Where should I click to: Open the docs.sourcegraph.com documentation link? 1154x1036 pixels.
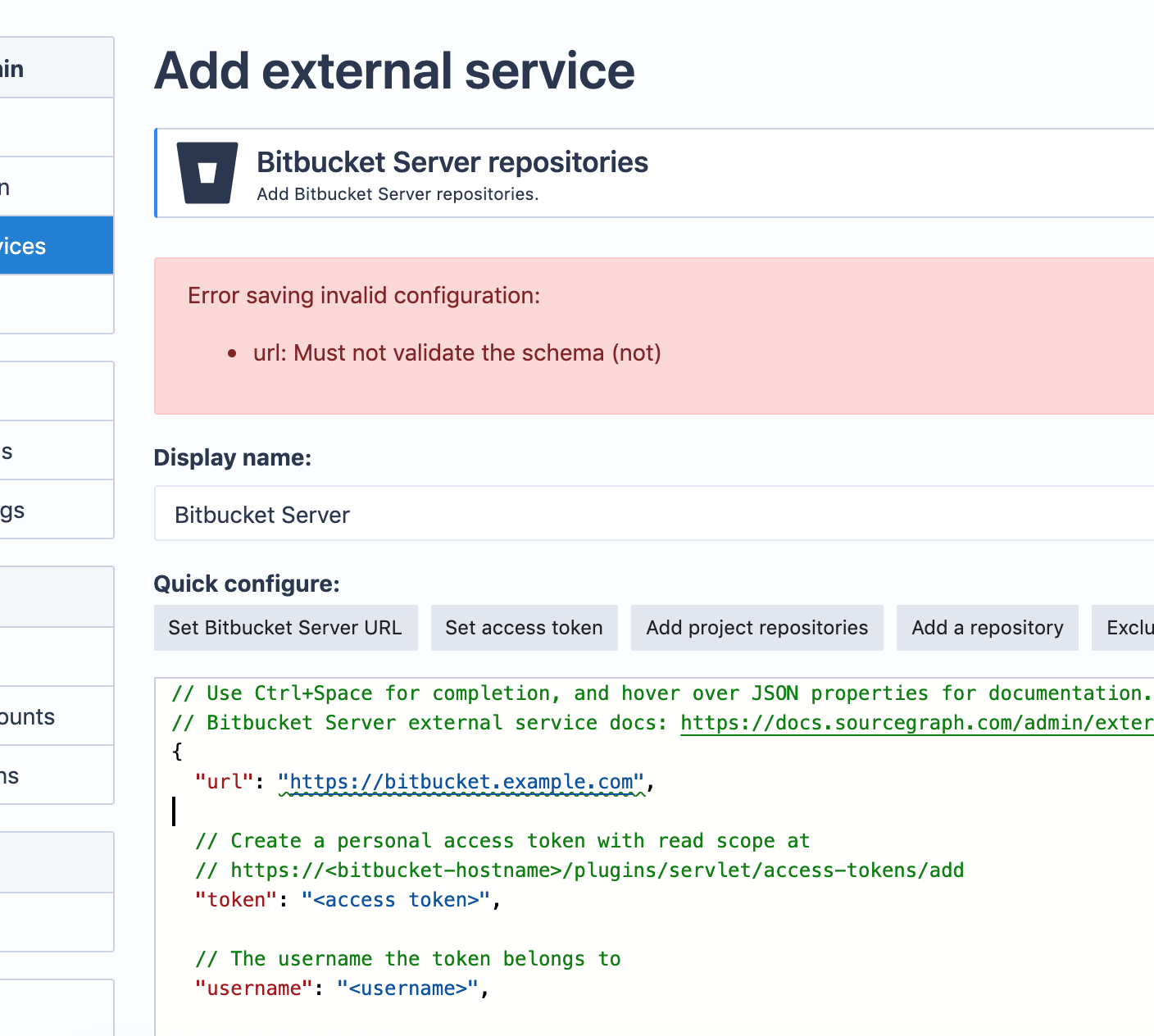(x=917, y=723)
